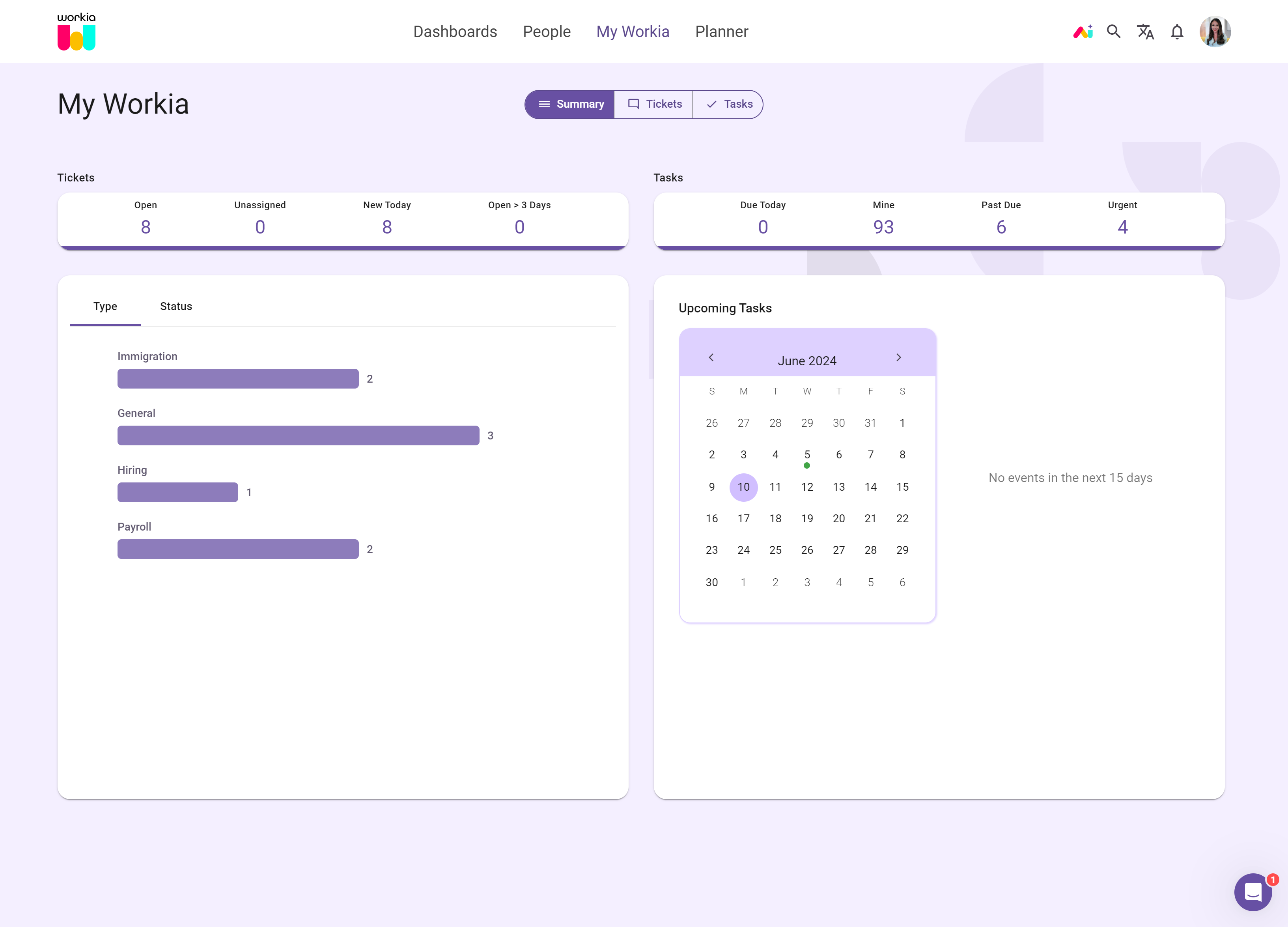The image size is (1288, 927).
Task: Go to People menu
Action: tap(546, 32)
